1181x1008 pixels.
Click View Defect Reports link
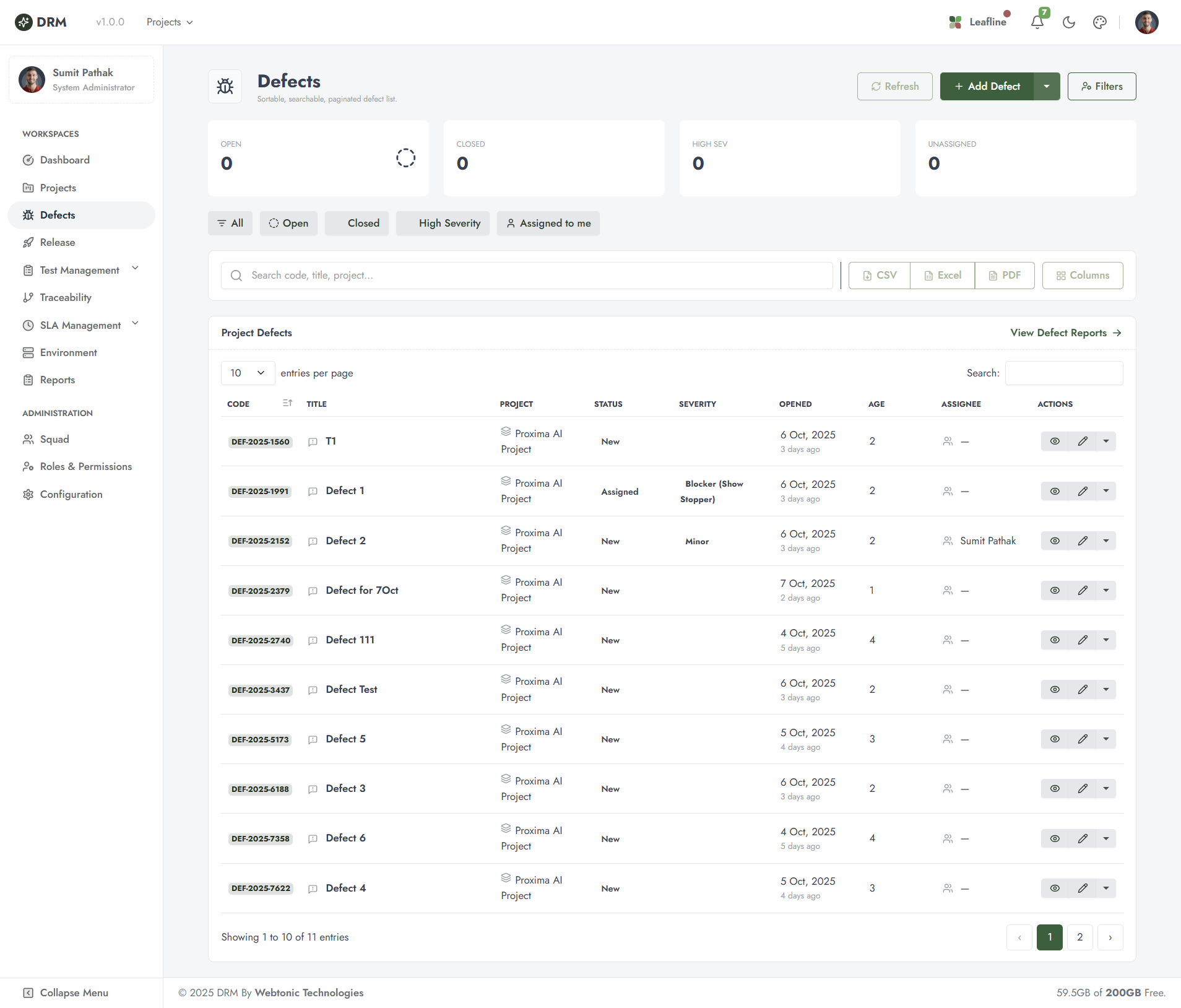click(x=1065, y=332)
